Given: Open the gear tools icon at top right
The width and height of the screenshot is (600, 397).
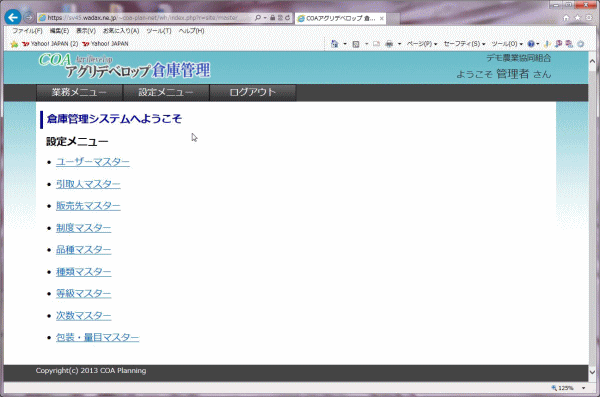Looking at the screenshot, I should pyautogui.click(x=589, y=18).
